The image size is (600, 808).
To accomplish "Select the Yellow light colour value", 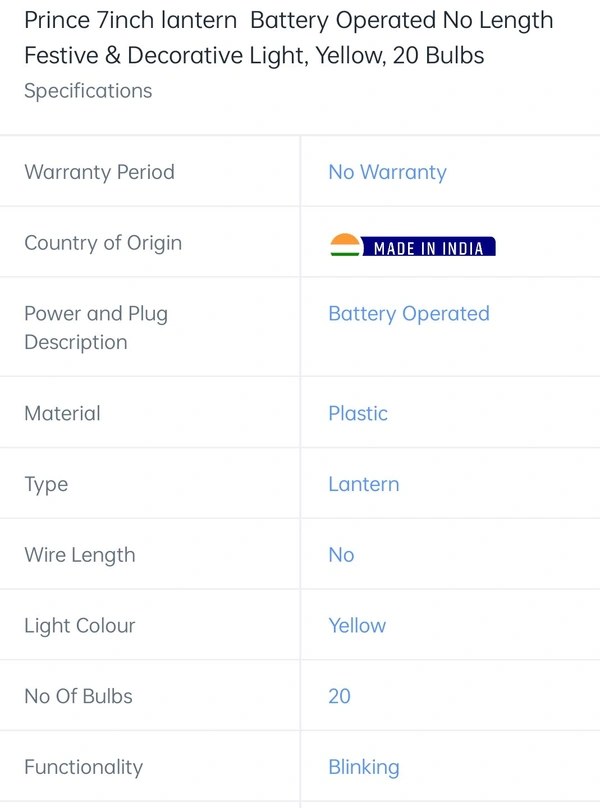I will 357,626.
